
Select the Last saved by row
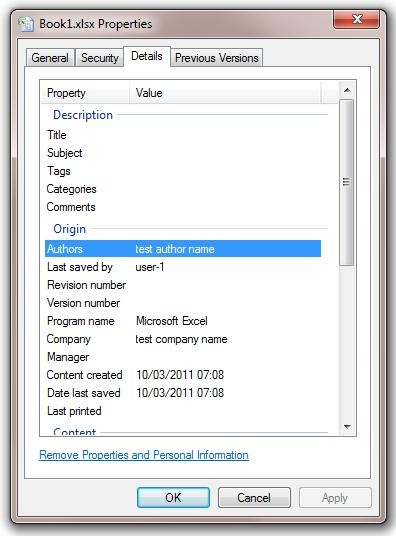183,267
